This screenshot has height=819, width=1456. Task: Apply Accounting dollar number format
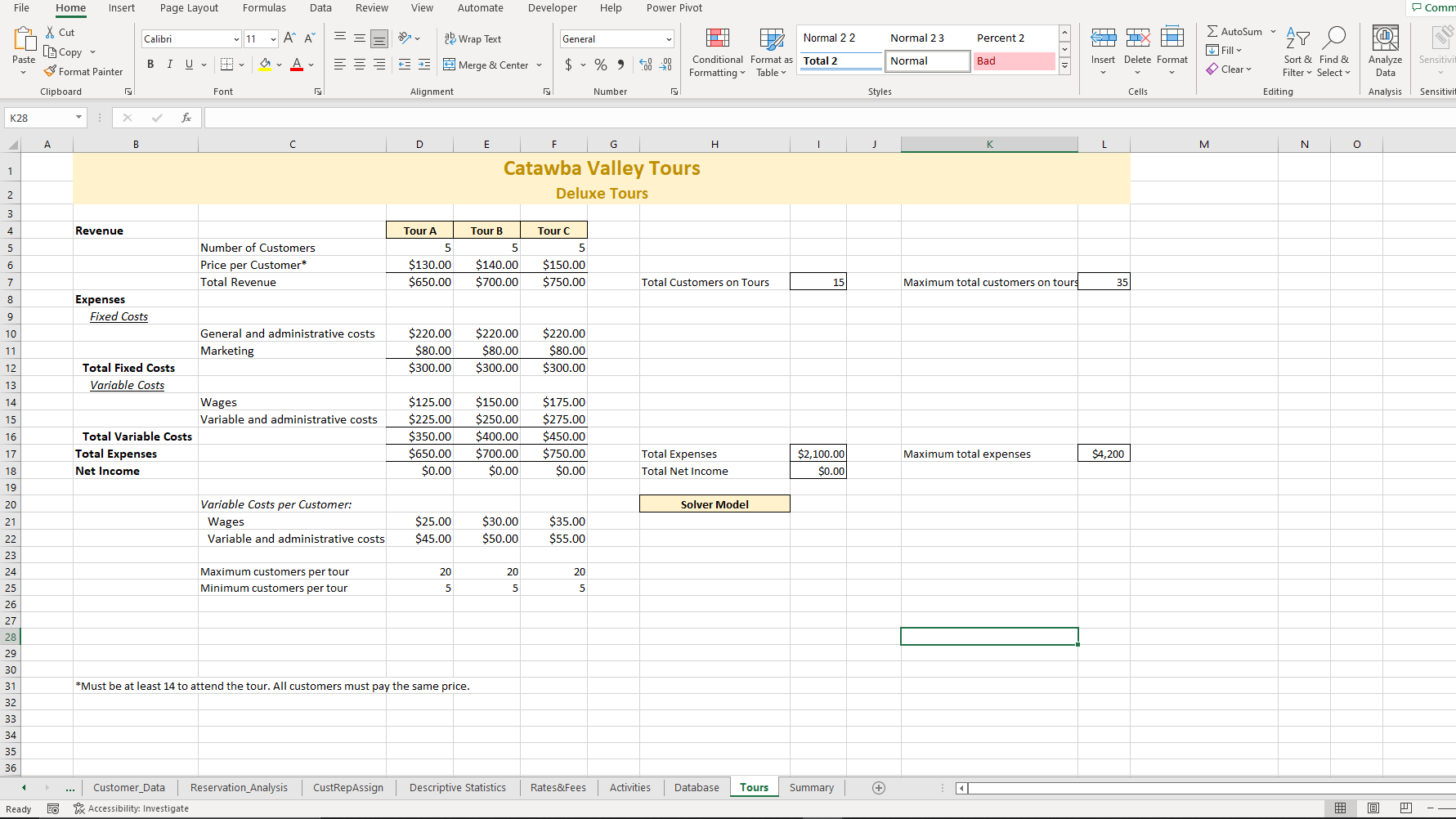(569, 65)
